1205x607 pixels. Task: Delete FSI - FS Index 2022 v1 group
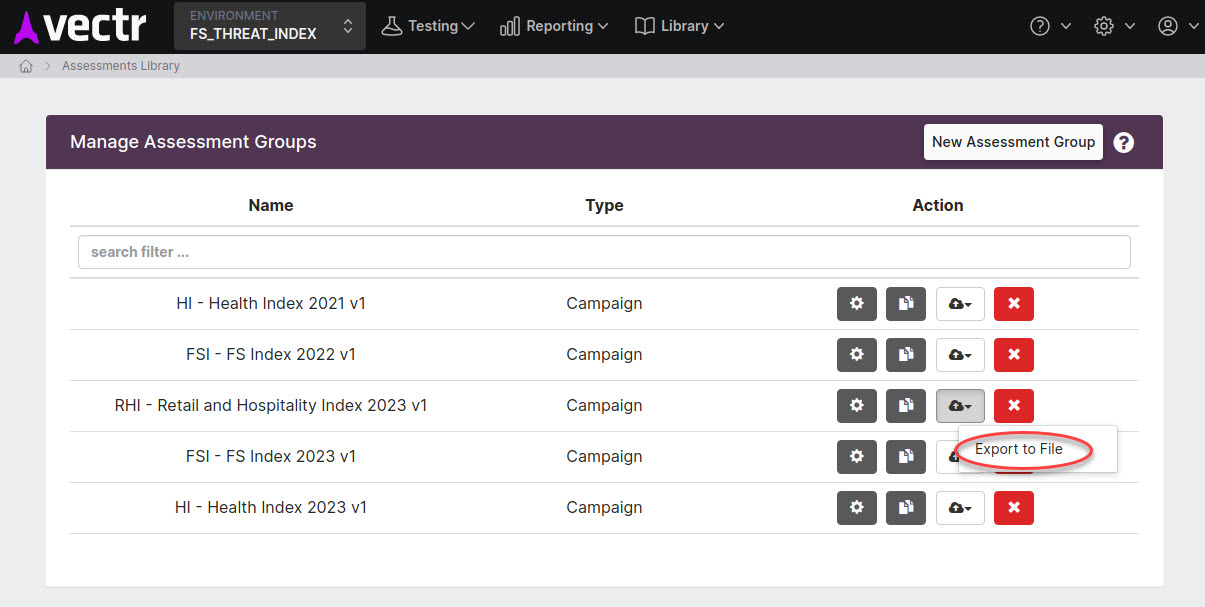click(1014, 355)
